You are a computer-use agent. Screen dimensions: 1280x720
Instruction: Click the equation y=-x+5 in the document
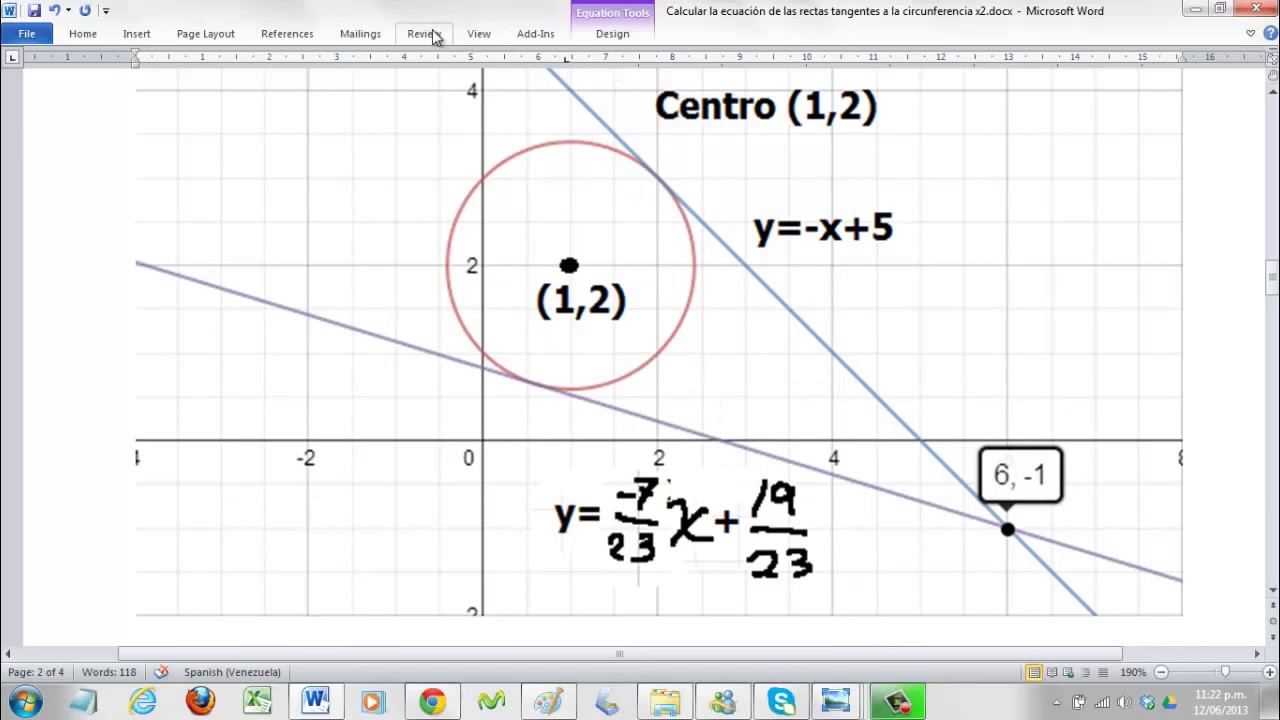[823, 228]
